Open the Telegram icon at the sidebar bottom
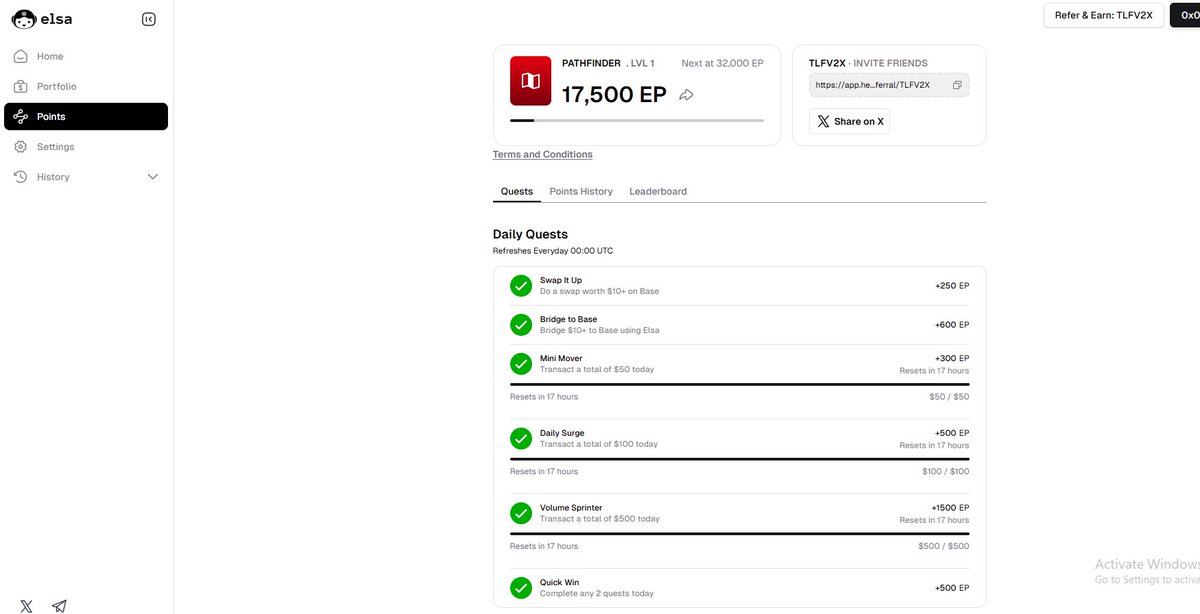1200x614 pixels. 60,606
